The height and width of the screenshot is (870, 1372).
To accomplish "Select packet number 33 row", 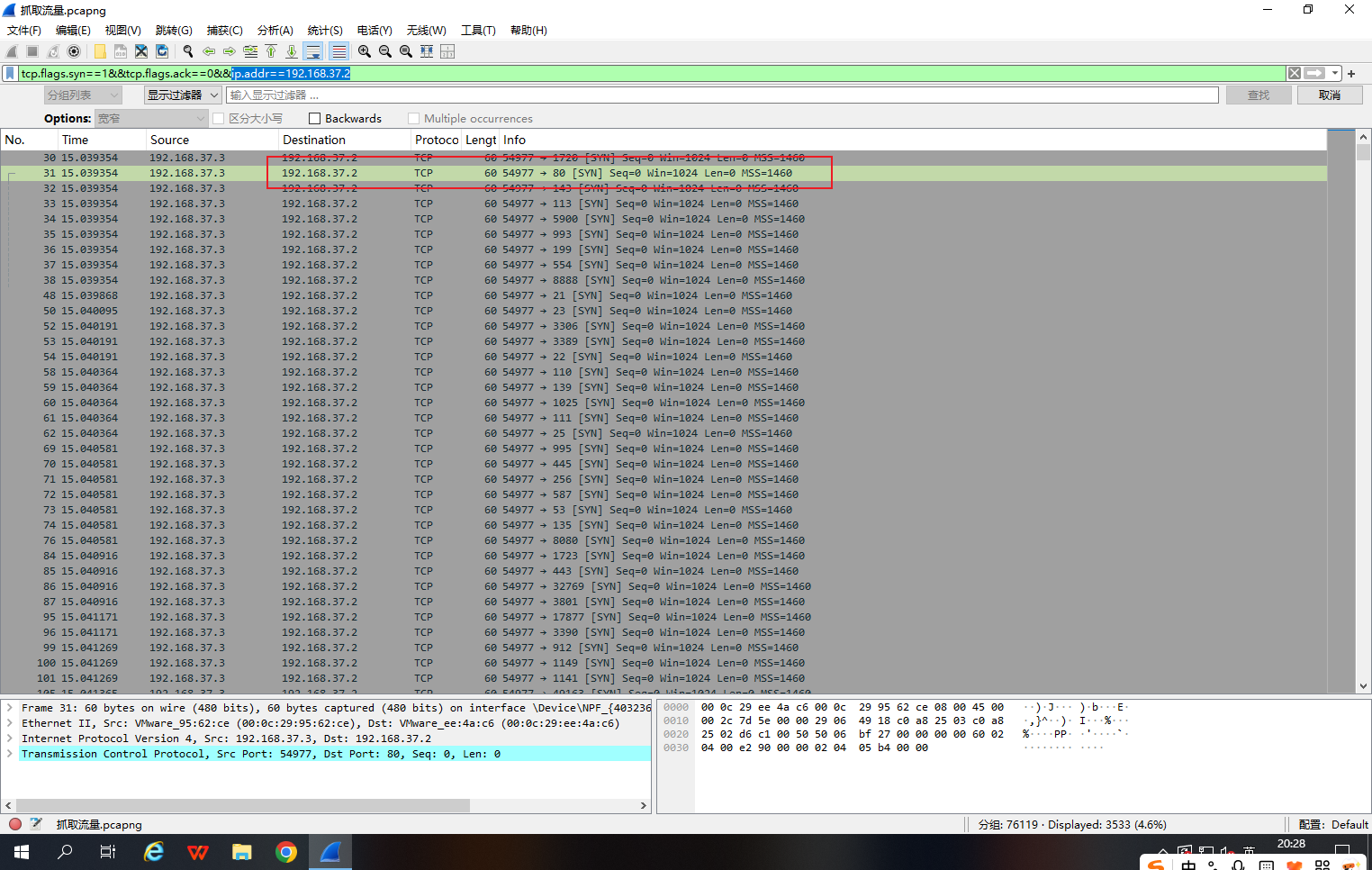I will 663,204.
